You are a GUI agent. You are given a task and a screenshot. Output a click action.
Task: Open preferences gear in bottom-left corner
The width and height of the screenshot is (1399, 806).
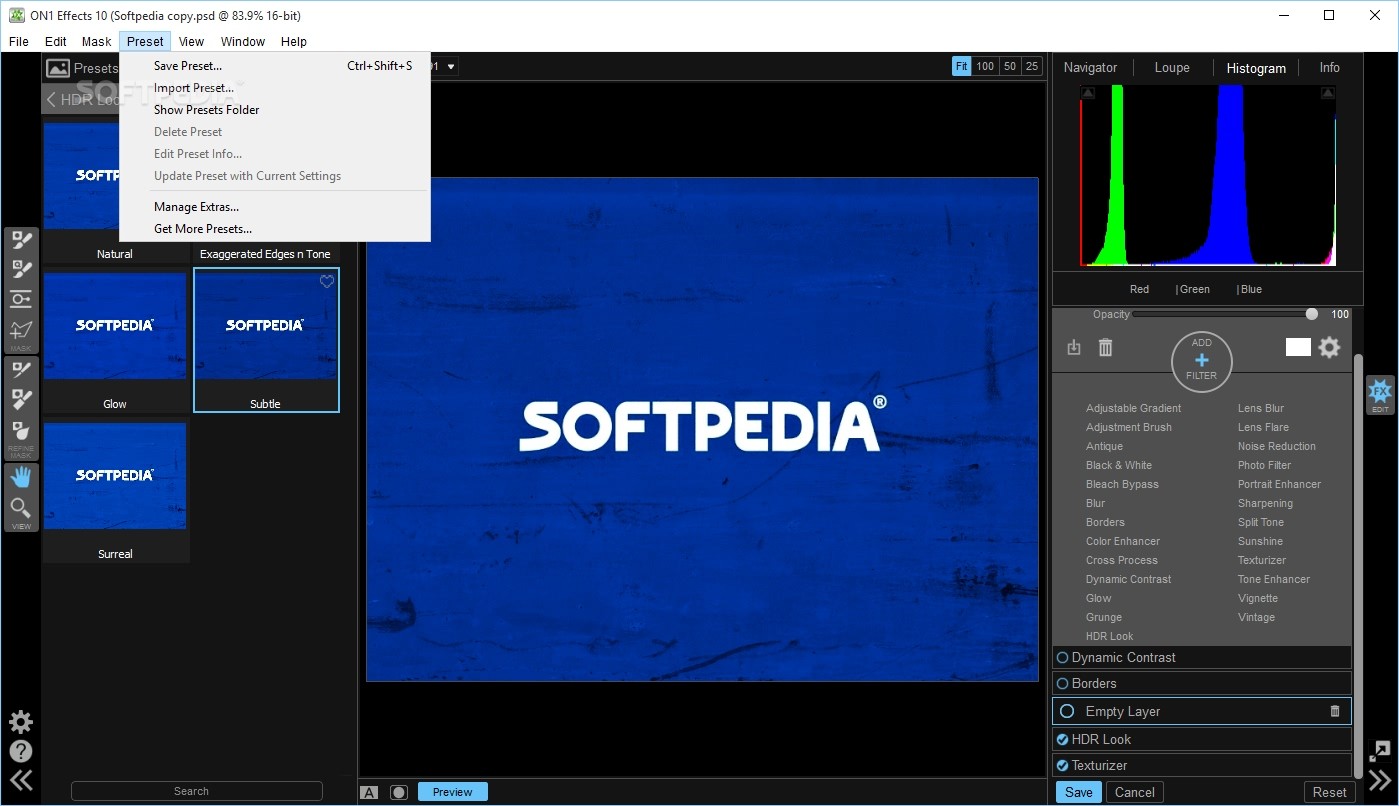21,722
